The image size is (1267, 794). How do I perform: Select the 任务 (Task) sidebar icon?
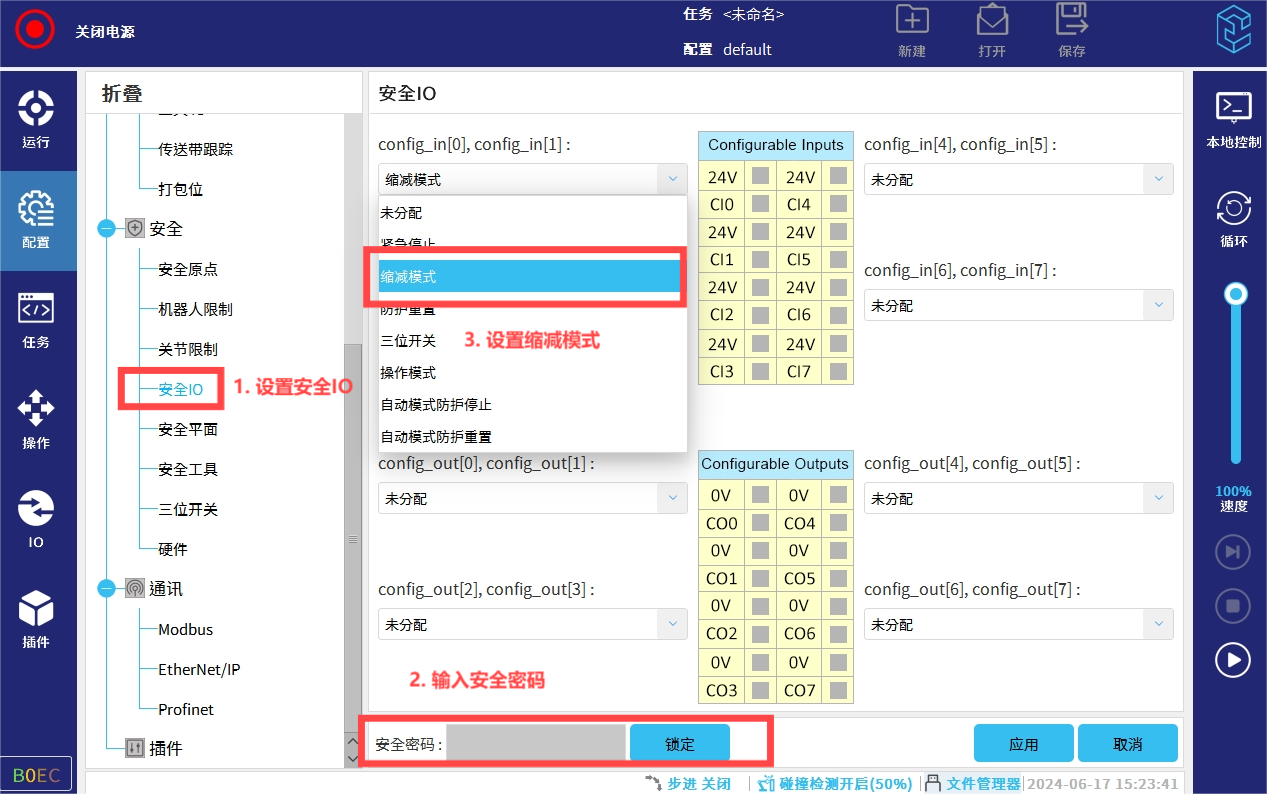(x=36, y=320)
